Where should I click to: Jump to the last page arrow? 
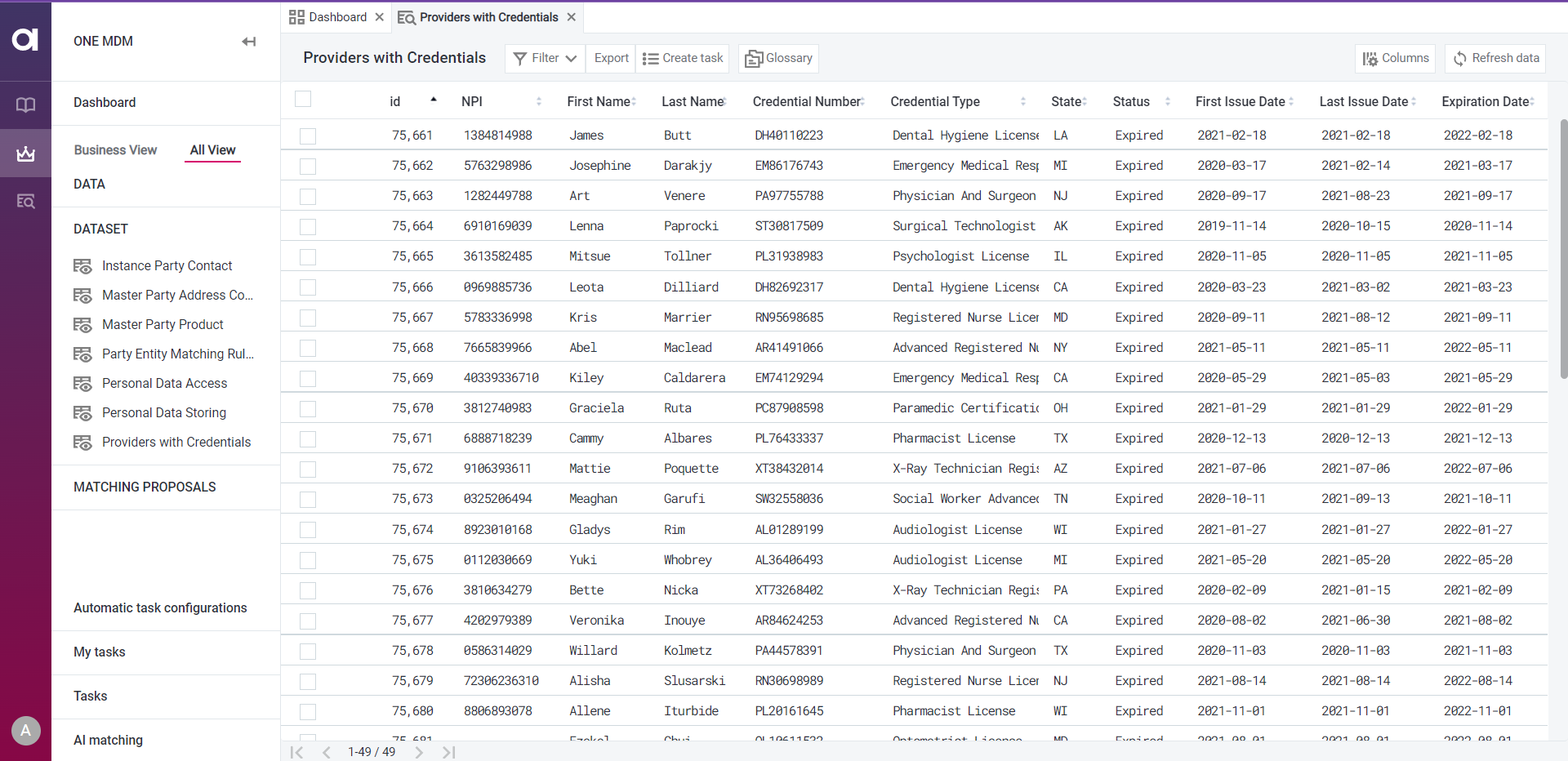tap(448, 752)
